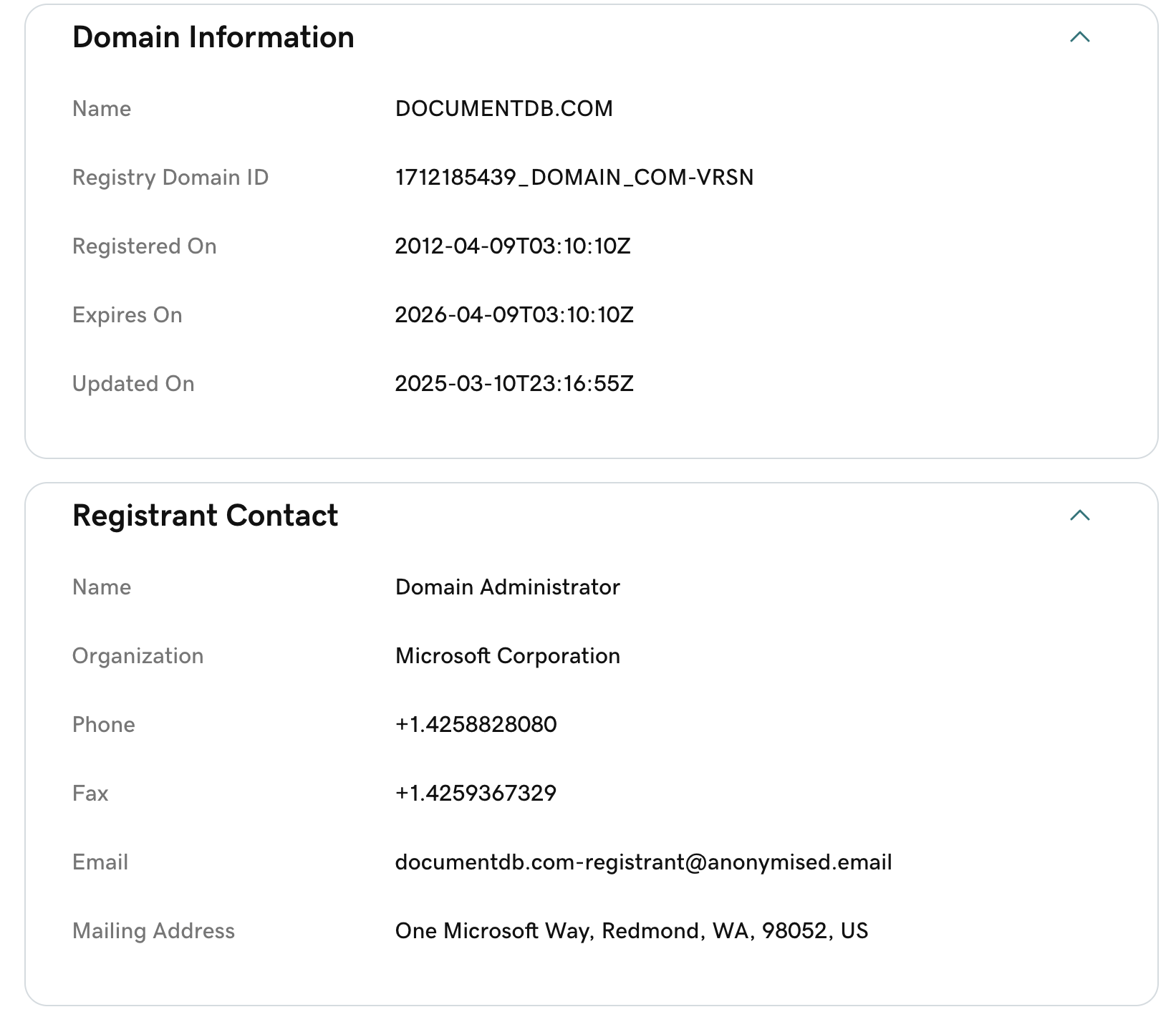The image size is (1176, 1017).
Task: Select the domain name DOCUMENTDB.COM
Action: [504, 109]
